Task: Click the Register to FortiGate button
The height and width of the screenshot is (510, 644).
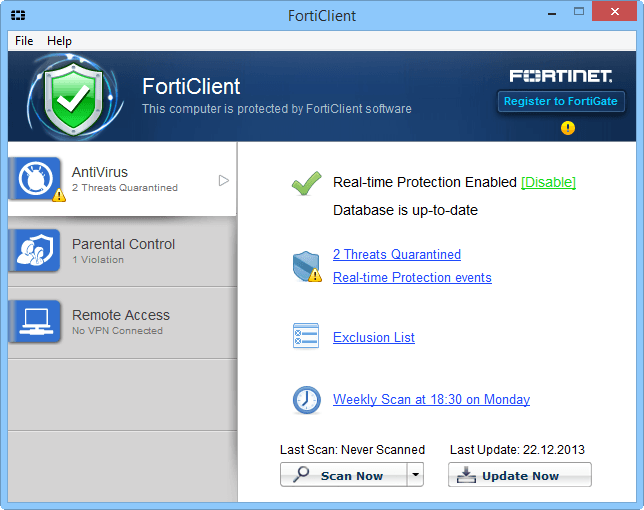Action: click(x=561, y=101)
